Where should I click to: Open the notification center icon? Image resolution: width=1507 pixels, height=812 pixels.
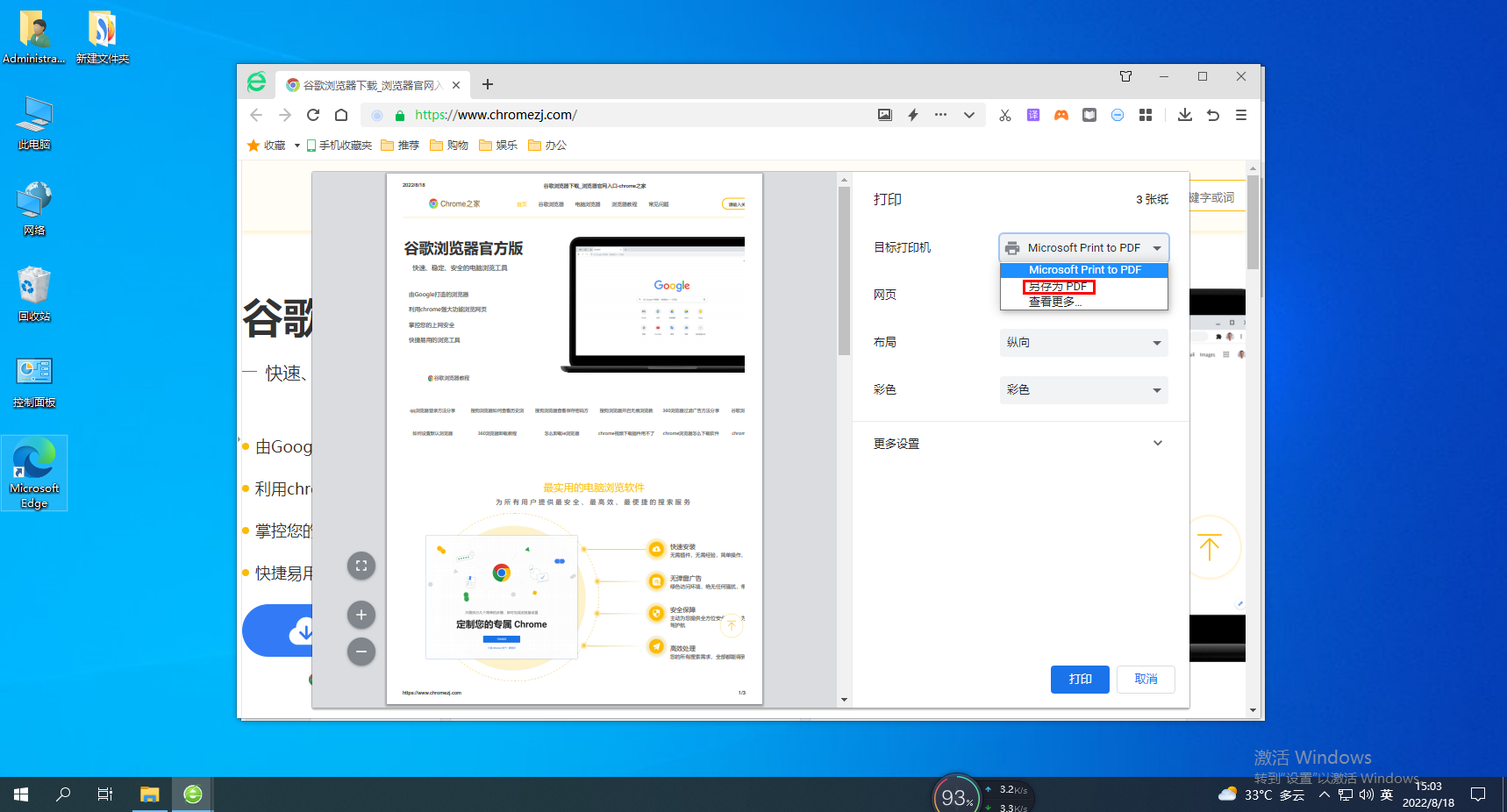[x=1478, y=794]
